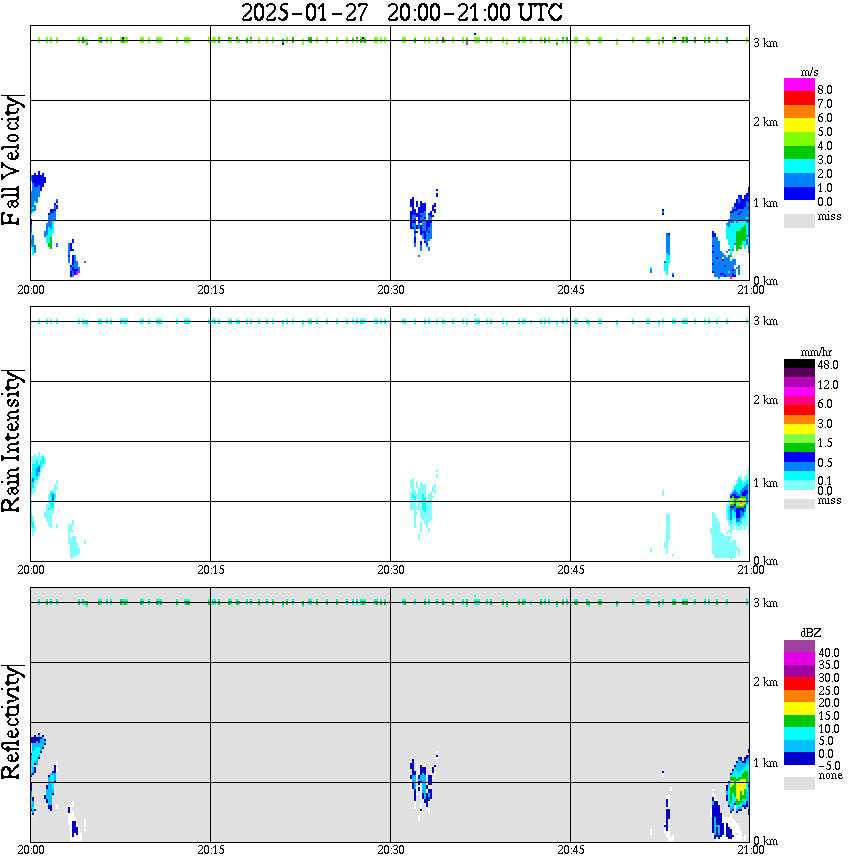Click the '1.5' label in the mm/hr legend
Screen dimensions: 850x868
825,443
